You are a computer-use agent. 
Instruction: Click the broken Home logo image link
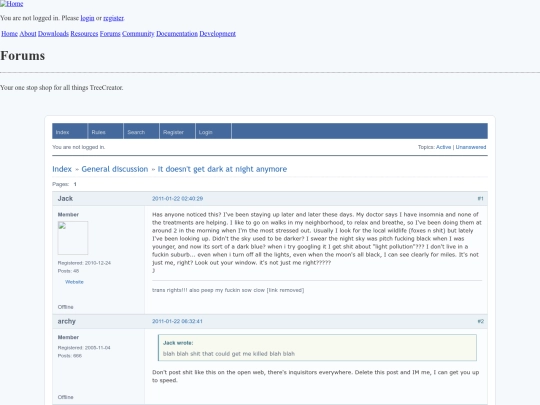click(12, 4)
